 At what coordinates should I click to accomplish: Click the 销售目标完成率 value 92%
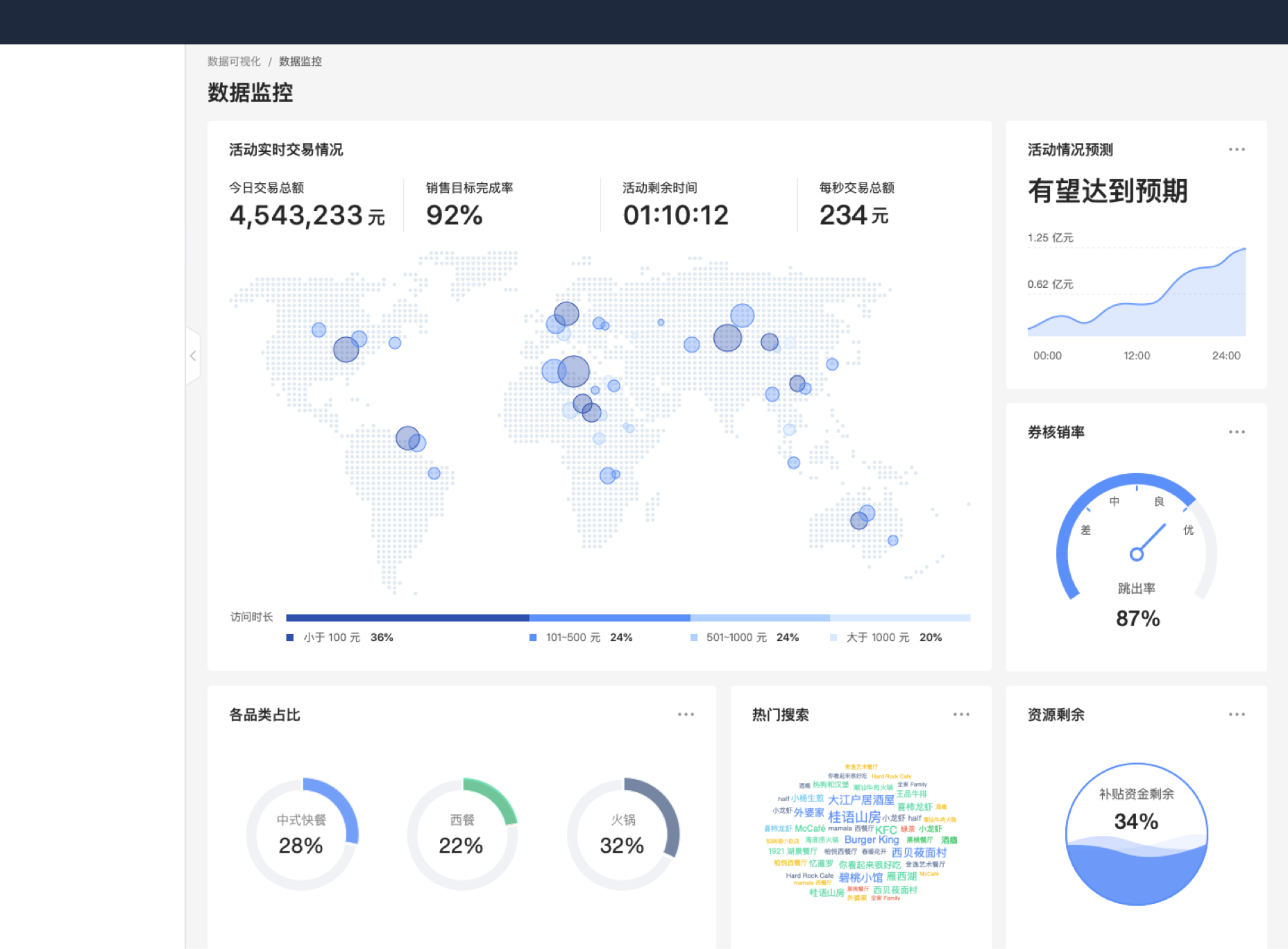pos(455,216)
